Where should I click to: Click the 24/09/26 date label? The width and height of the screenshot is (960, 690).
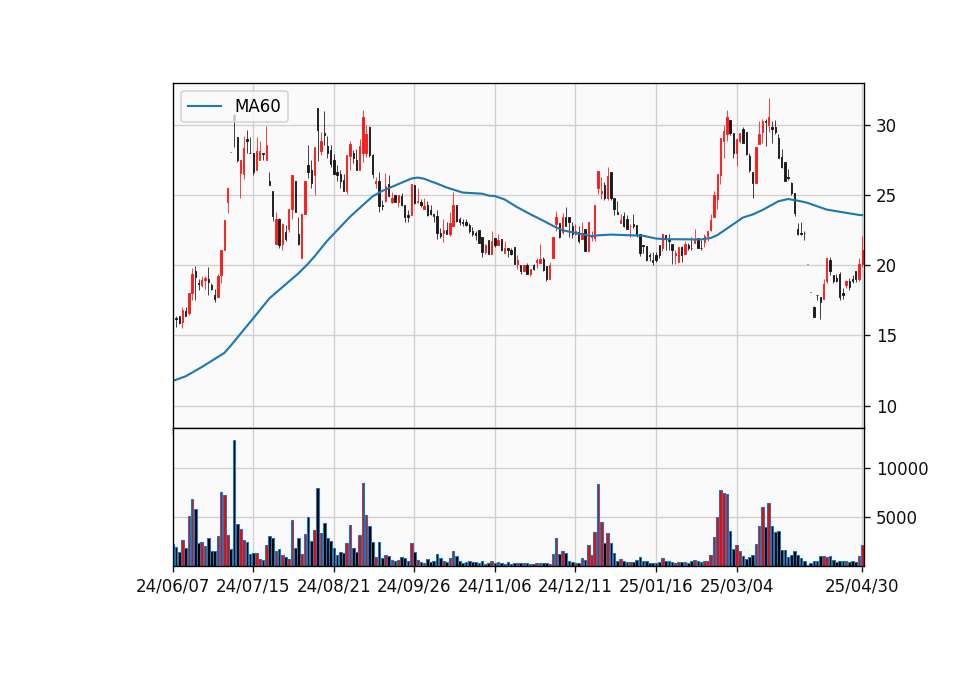(x=414, y=586)
